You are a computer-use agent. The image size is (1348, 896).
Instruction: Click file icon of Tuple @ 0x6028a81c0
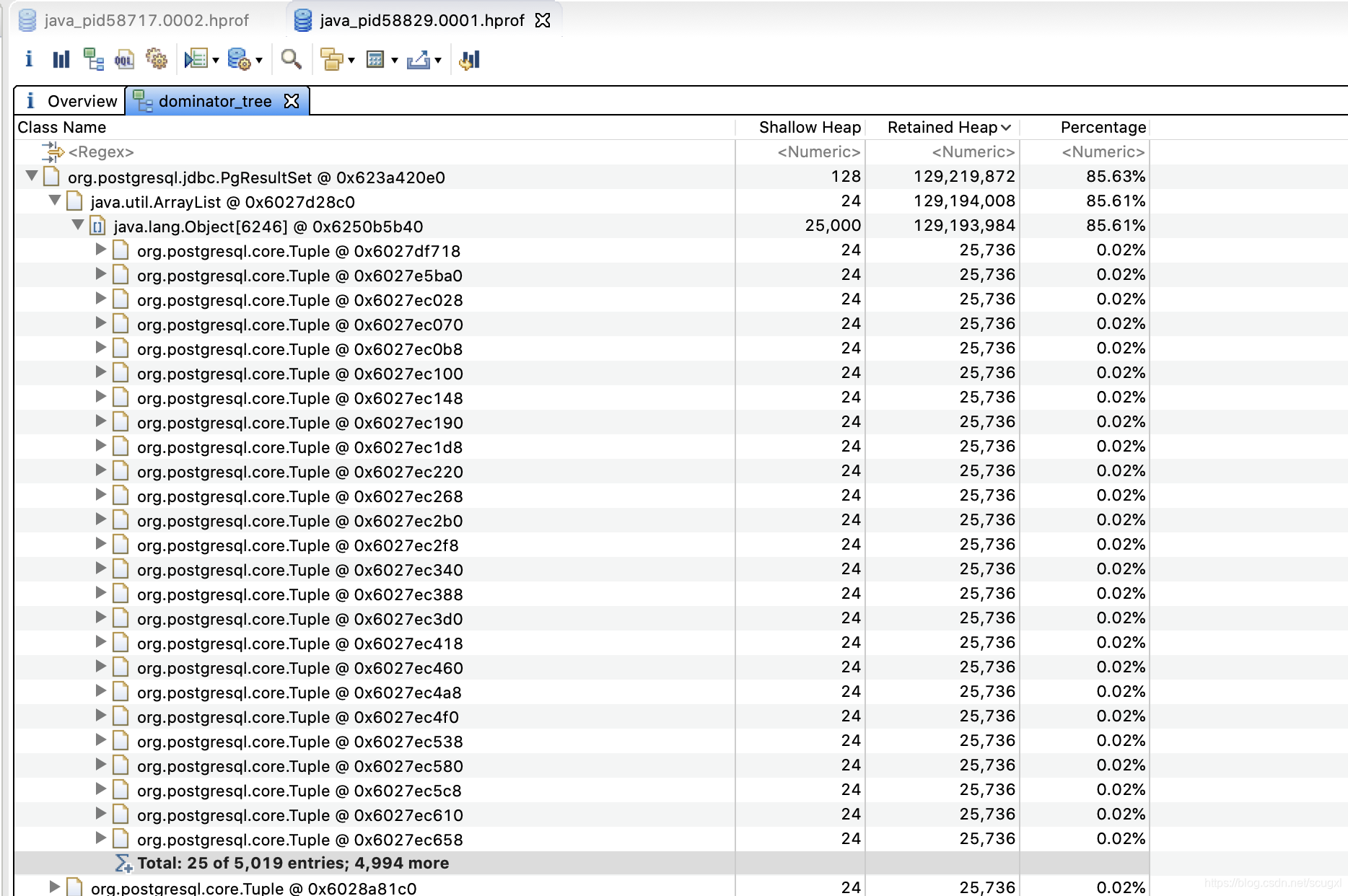click(74, 887)
